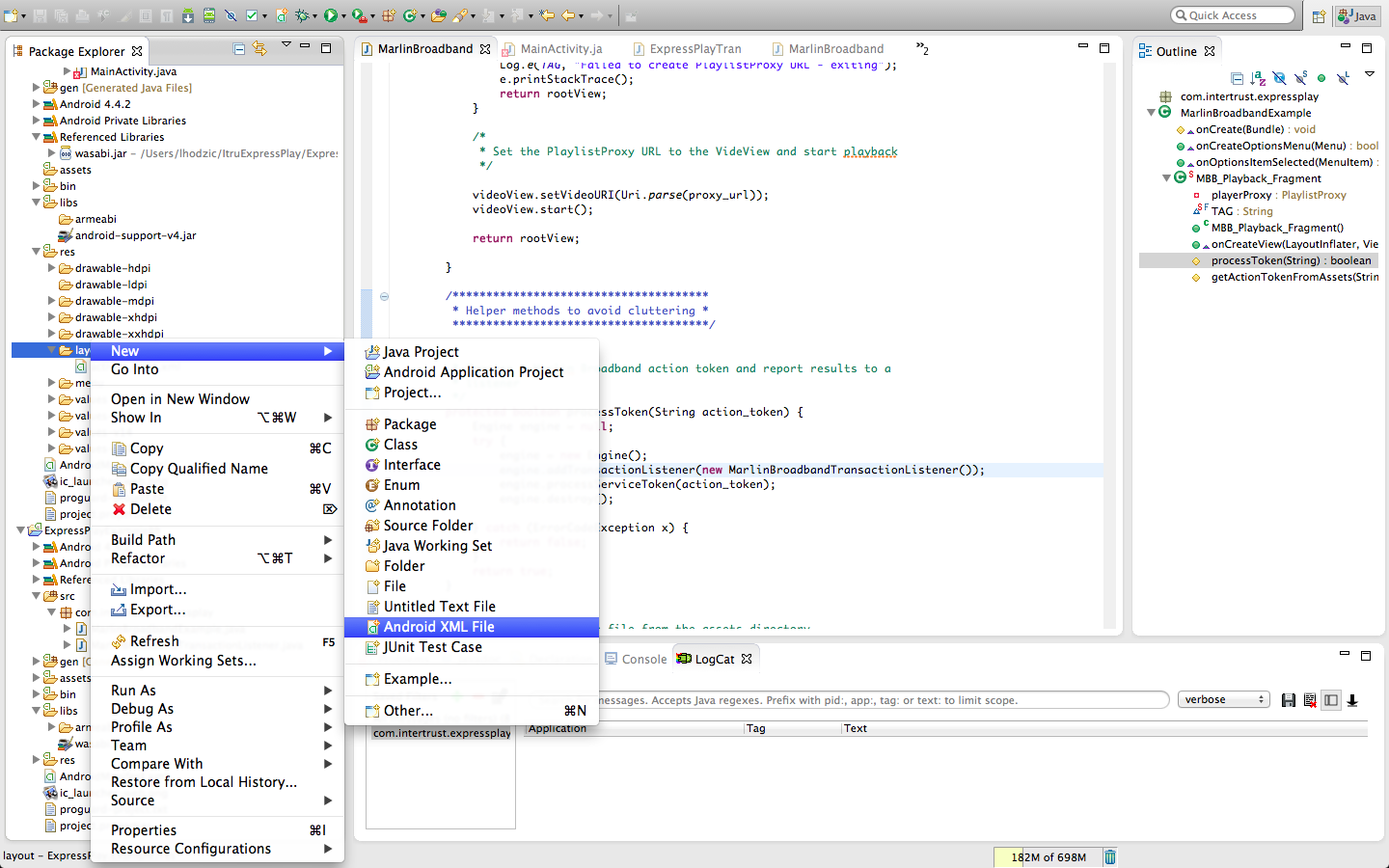Toggle Link with Editor in Package Explorer
The height and width of the screenshot is (868, 1389).
point(259,49)
